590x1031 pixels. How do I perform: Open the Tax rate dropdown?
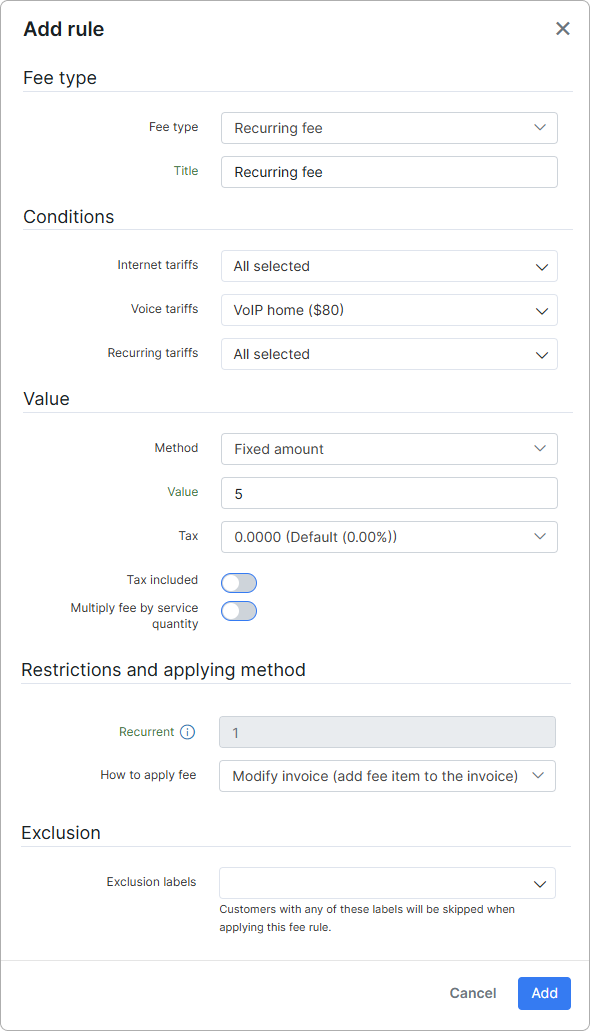389,537
